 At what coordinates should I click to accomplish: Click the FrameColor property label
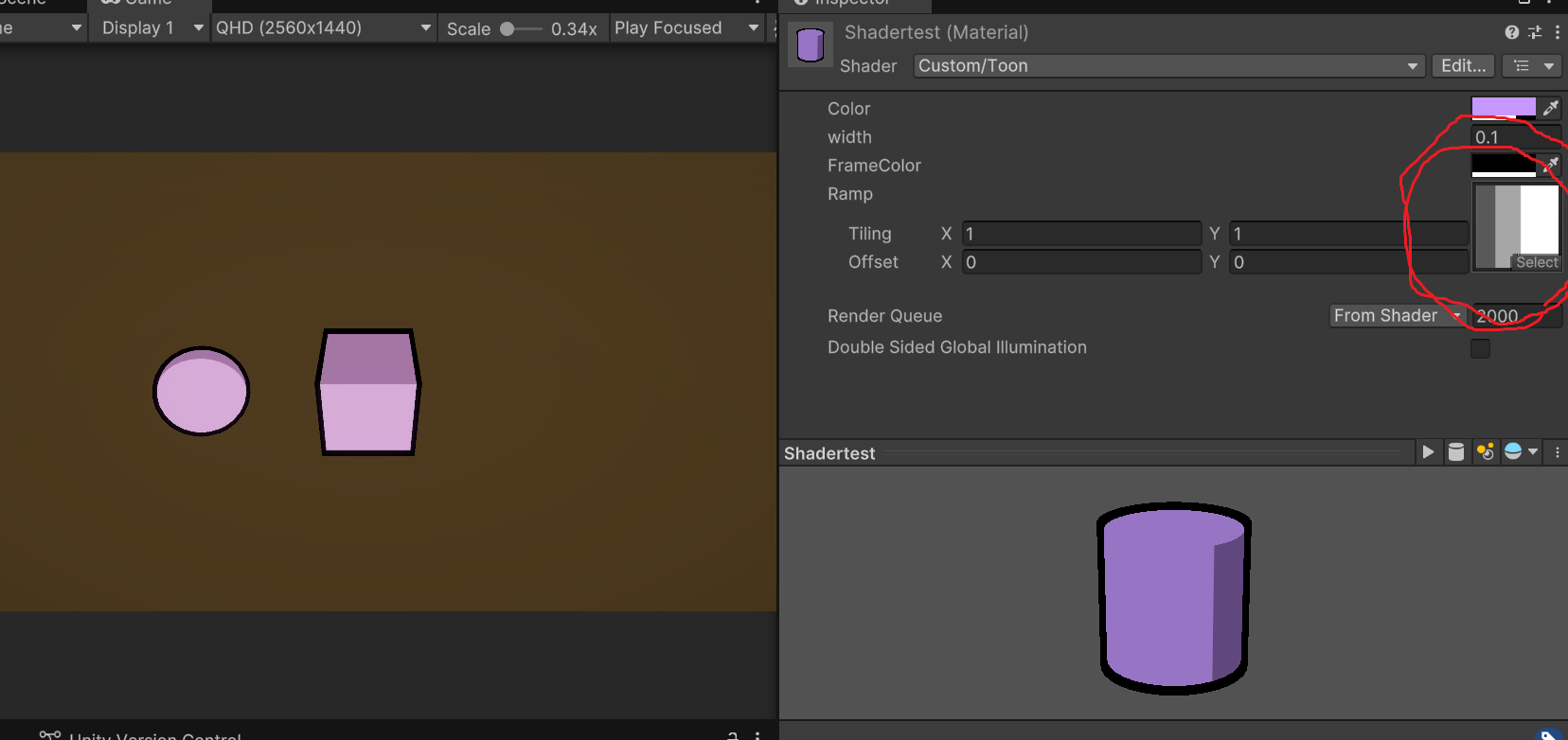pyautogui.click(x=874, y=166)
